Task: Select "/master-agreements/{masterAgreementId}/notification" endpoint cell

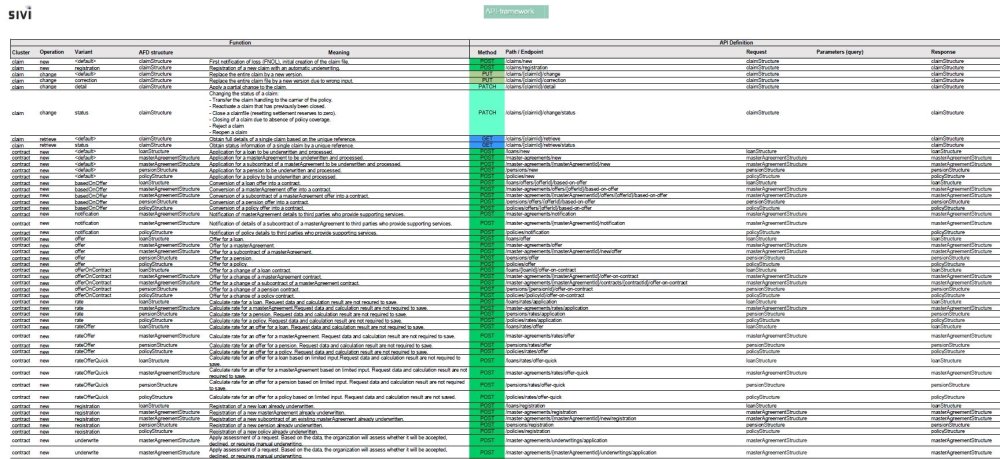Action: (624, 224)
